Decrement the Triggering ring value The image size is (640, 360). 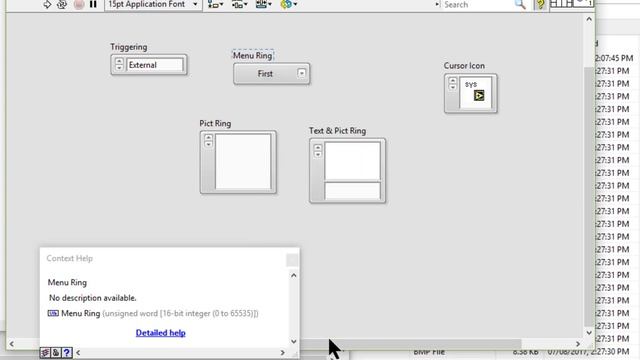119,67
